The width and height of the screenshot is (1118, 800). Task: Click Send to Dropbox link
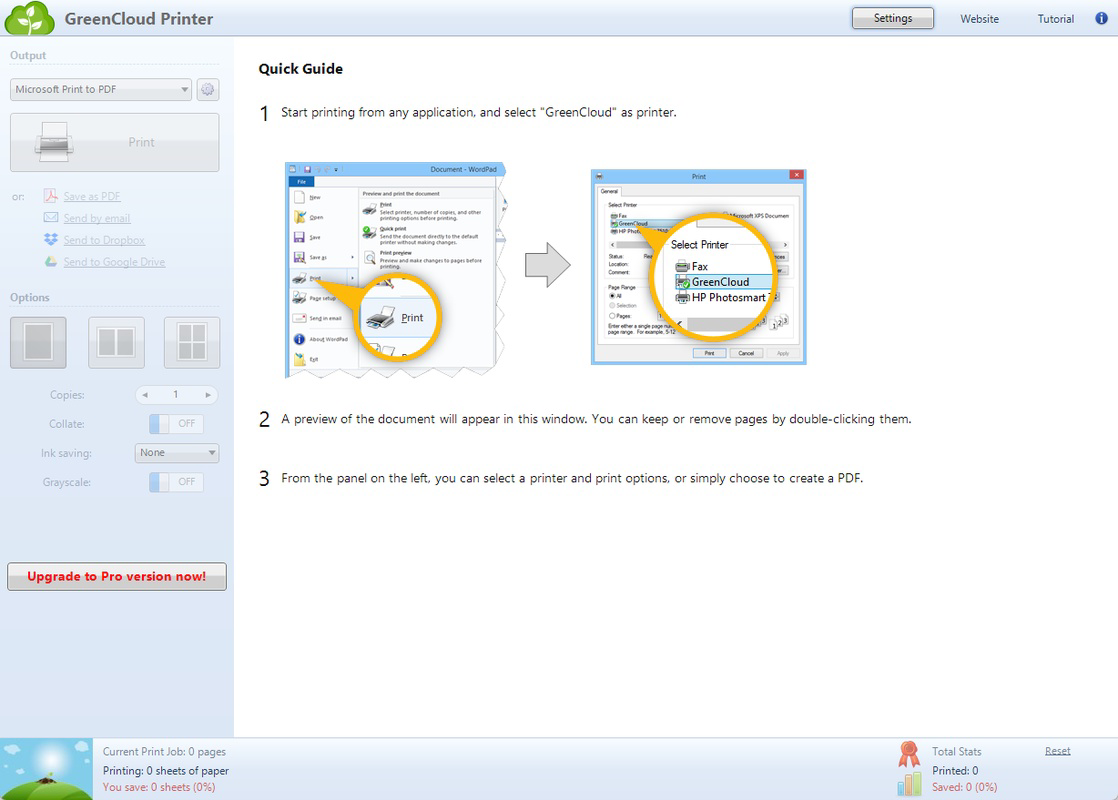pyautogui.click(x=104, y=240)
